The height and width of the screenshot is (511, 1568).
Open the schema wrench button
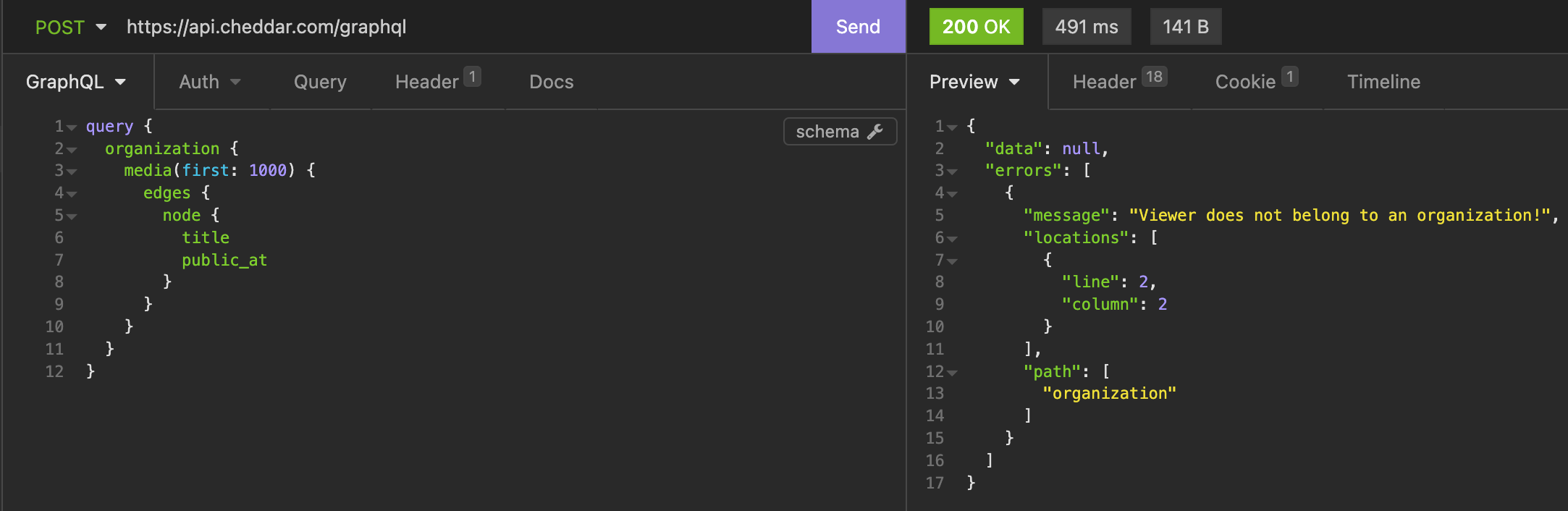click(x=840, y=132)
